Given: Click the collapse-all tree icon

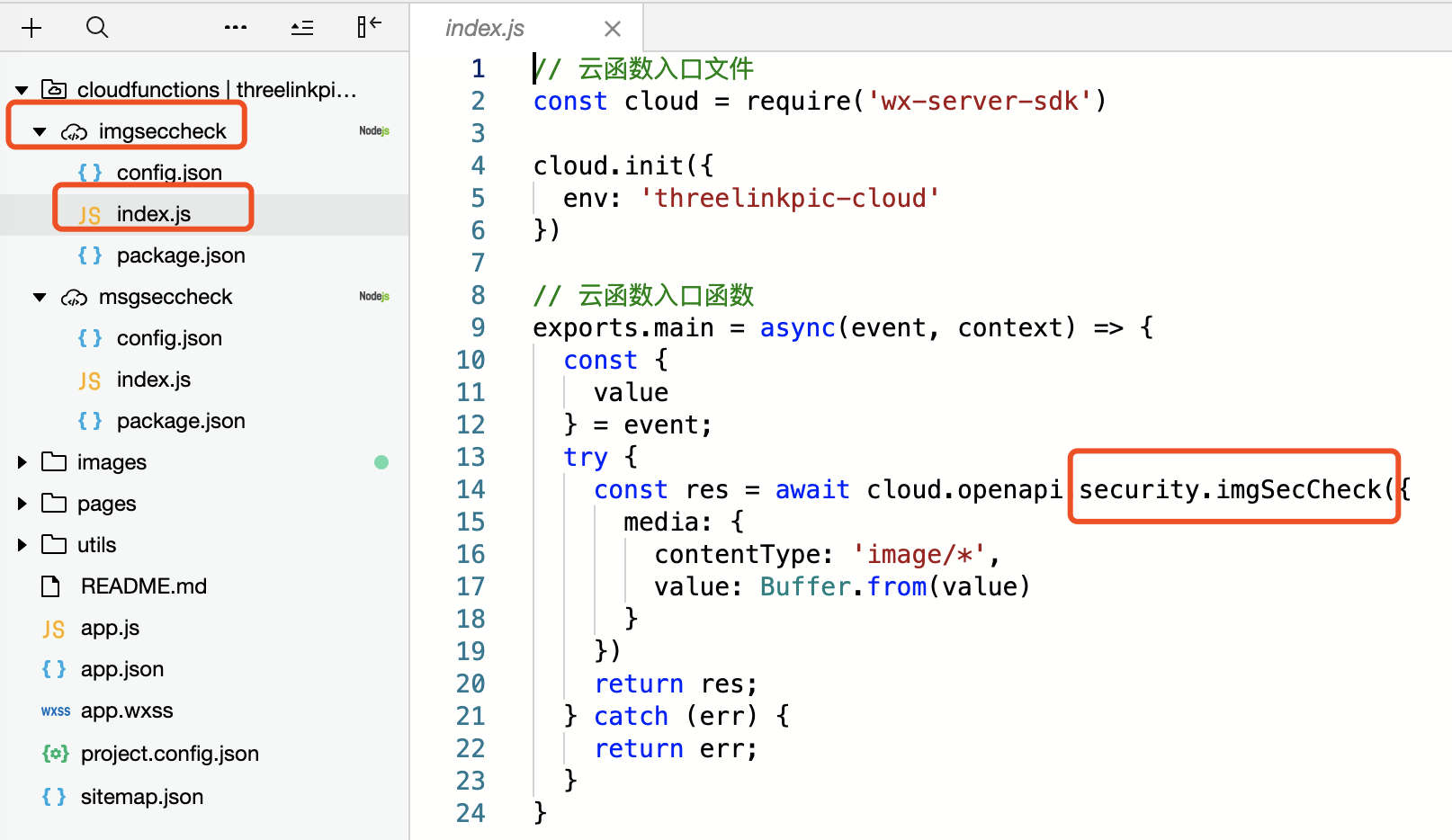Looking at the screenshot, I should (x=302, y=28).
